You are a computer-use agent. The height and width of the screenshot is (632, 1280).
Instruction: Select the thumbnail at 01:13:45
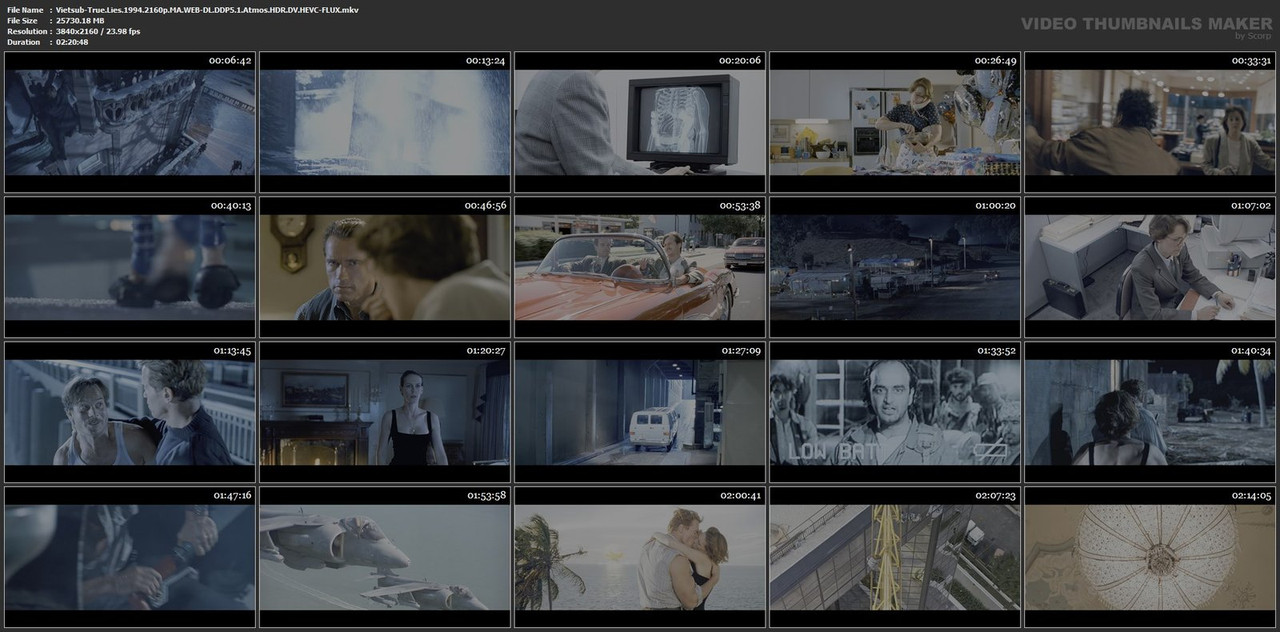coord(130,412)
